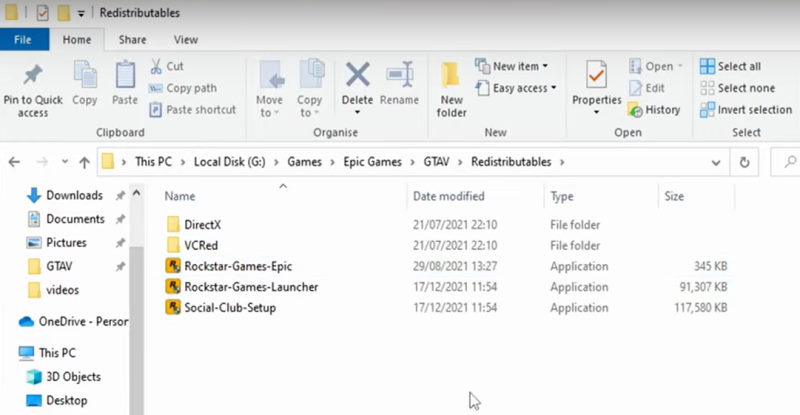Sort by the Size column header

pyautogui.click(x=674, y=196)
